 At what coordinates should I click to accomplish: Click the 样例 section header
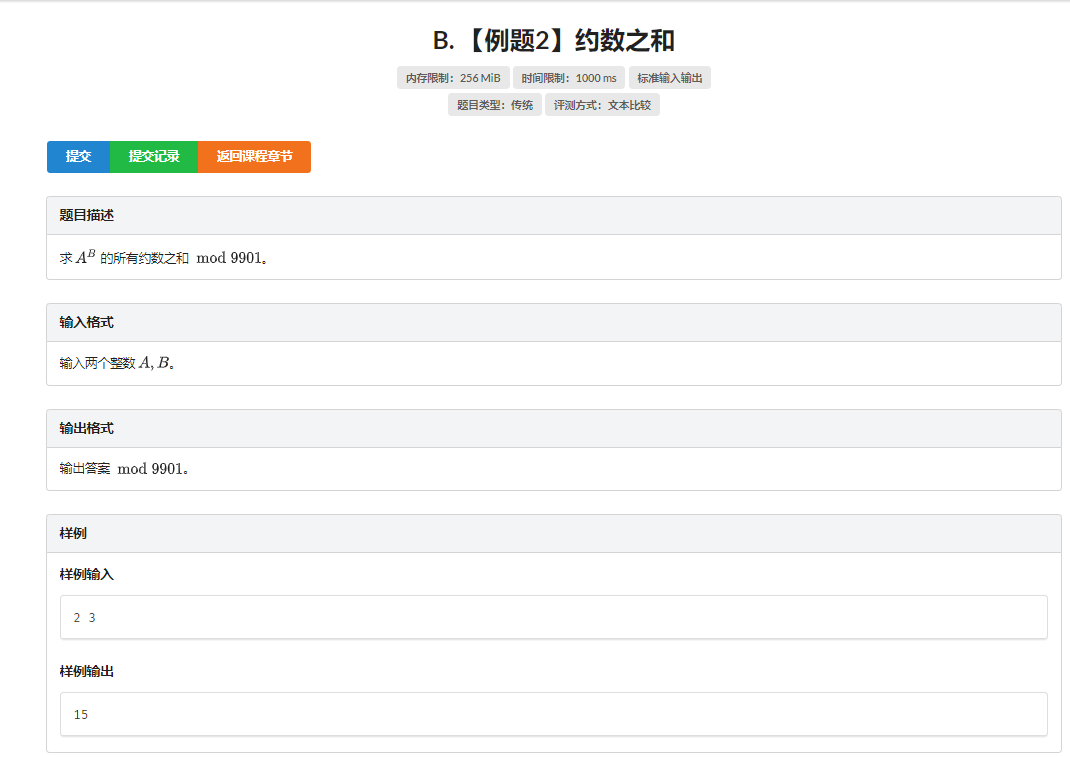click(553, 534)
